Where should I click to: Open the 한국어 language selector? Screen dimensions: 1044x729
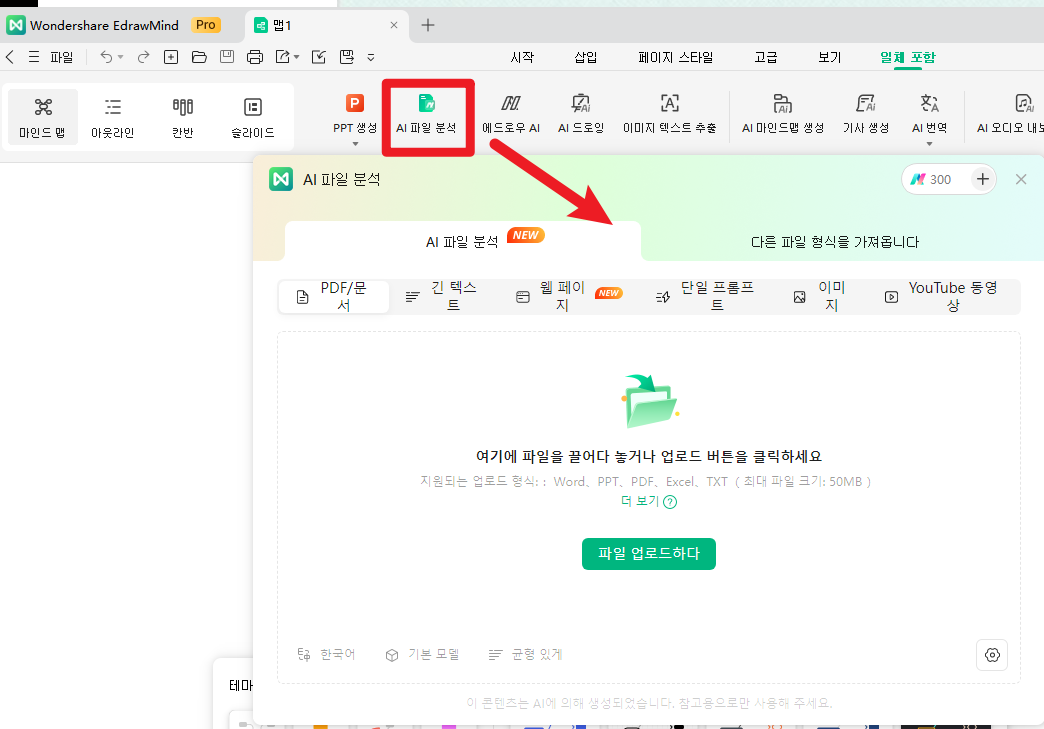(x=326, y=655)
